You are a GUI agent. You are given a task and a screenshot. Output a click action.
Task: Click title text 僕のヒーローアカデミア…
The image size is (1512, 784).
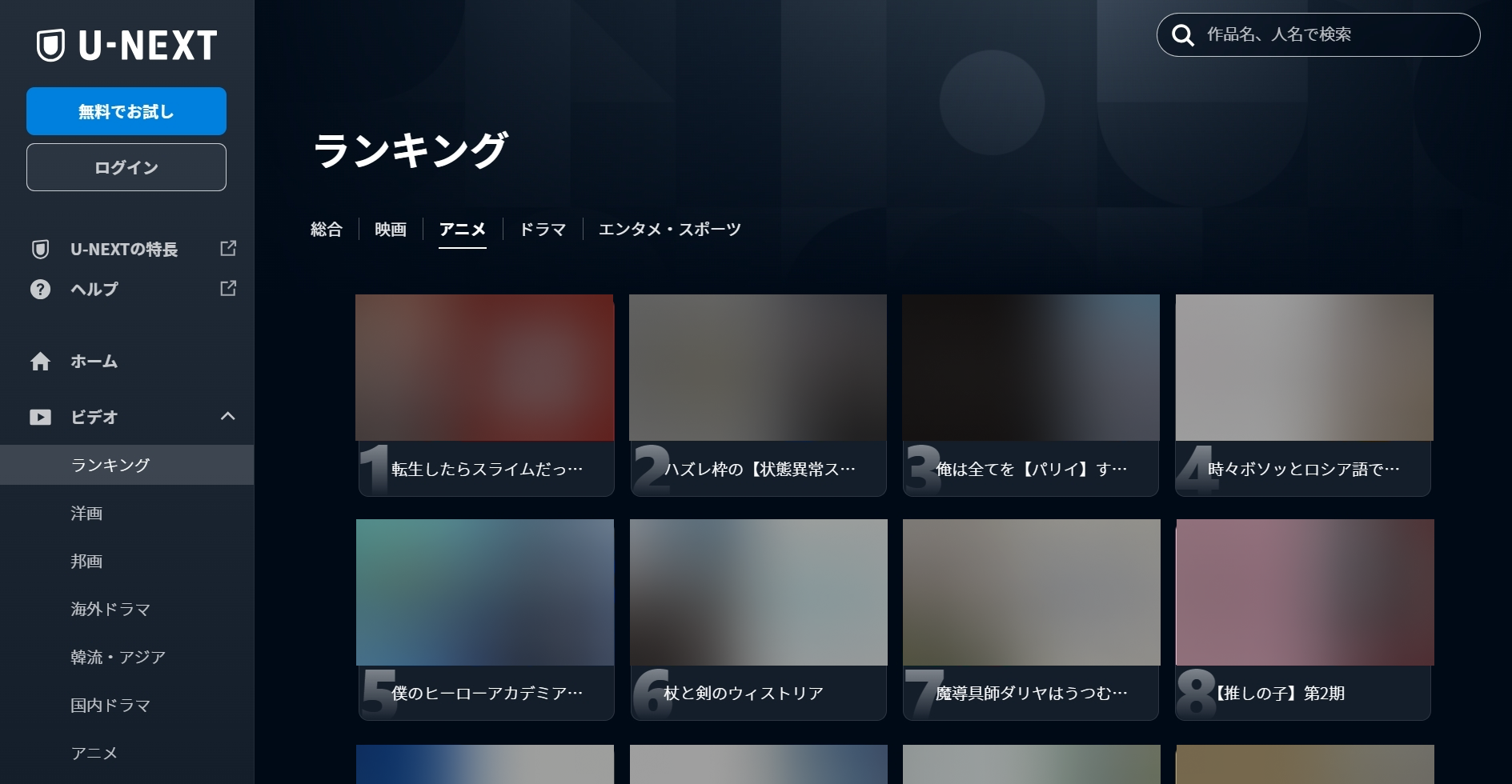pos(487,694)
